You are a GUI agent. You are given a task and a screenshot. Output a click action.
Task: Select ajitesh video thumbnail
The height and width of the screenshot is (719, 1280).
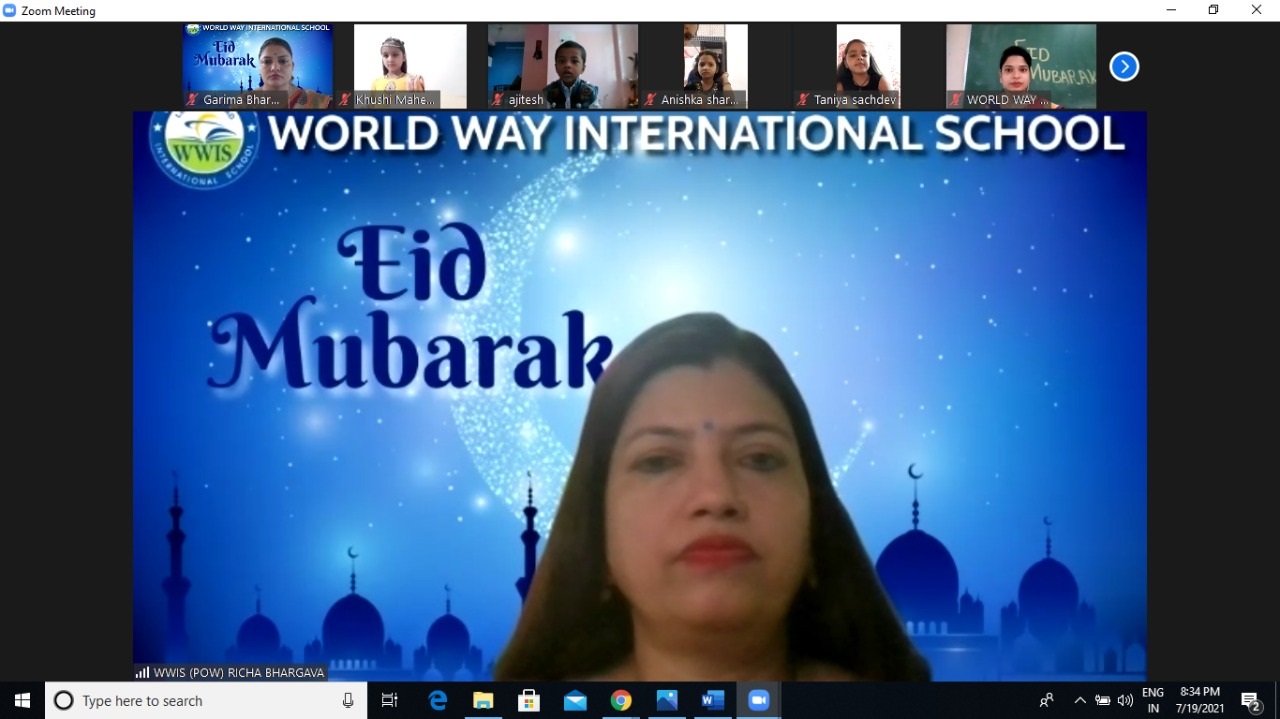pos(563,66)
